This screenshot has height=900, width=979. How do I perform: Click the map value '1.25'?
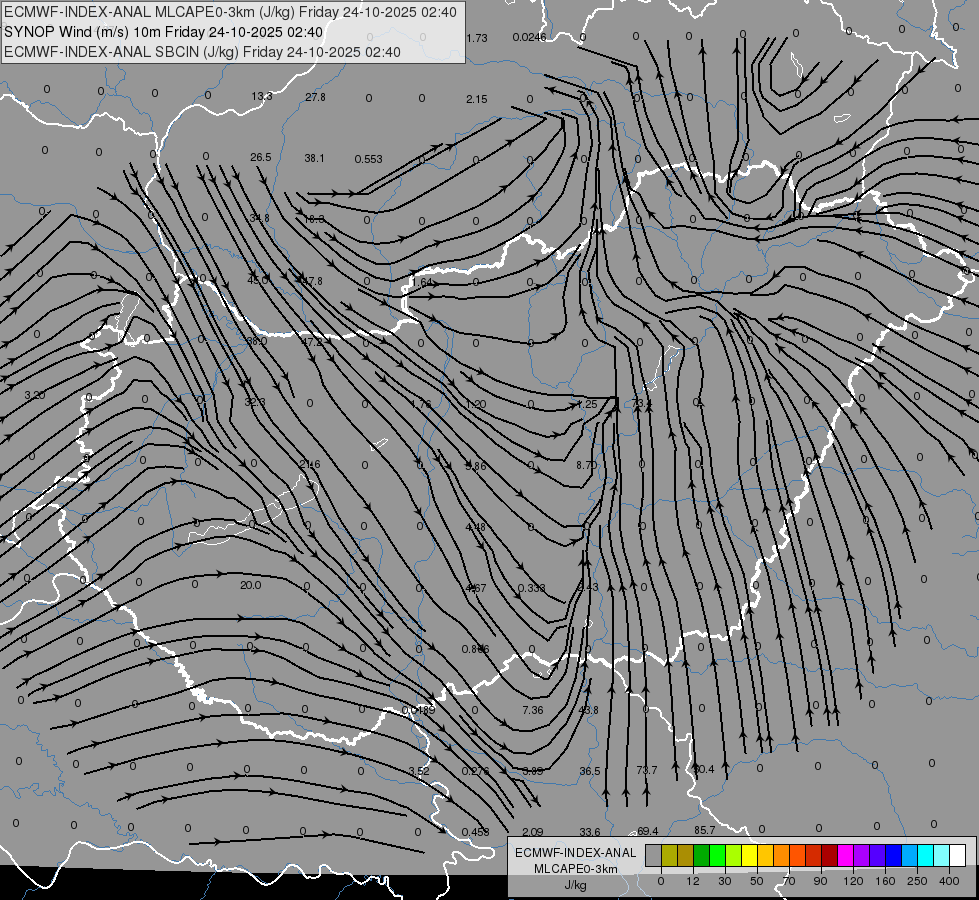coord(587,404)
